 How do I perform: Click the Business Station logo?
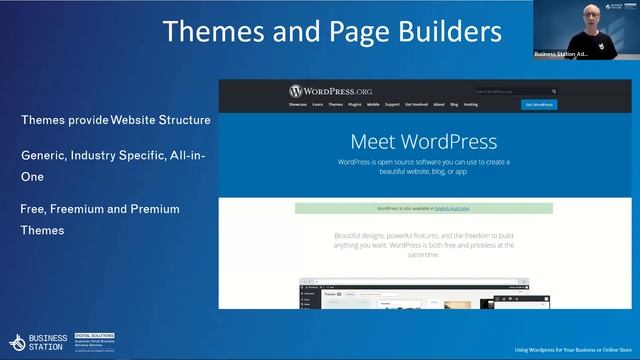click(x=38, y=342)
